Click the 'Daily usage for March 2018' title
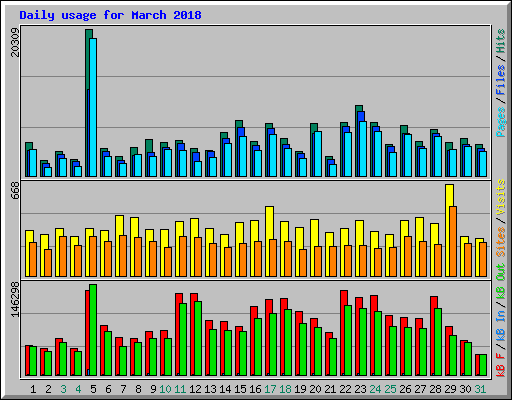The height and width of the screenshot is (400, 512). point(110,15)
